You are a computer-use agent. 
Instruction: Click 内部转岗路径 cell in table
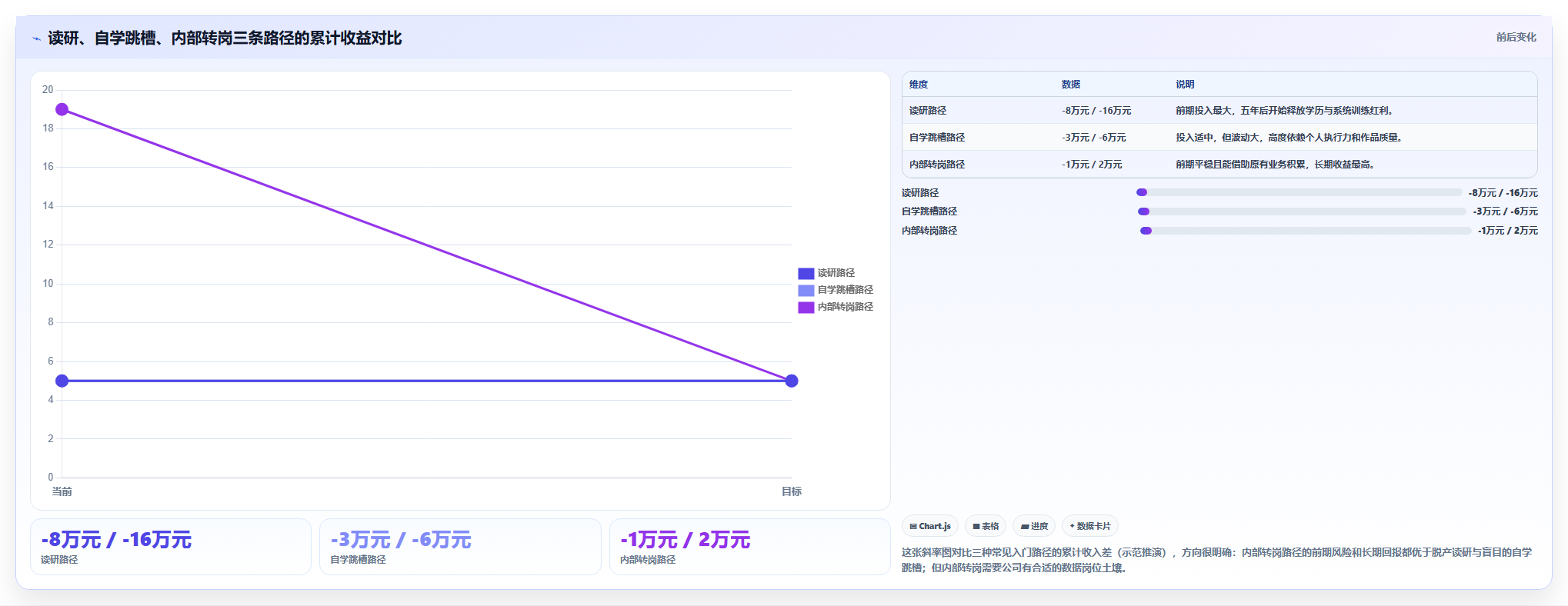pos(937,165)
